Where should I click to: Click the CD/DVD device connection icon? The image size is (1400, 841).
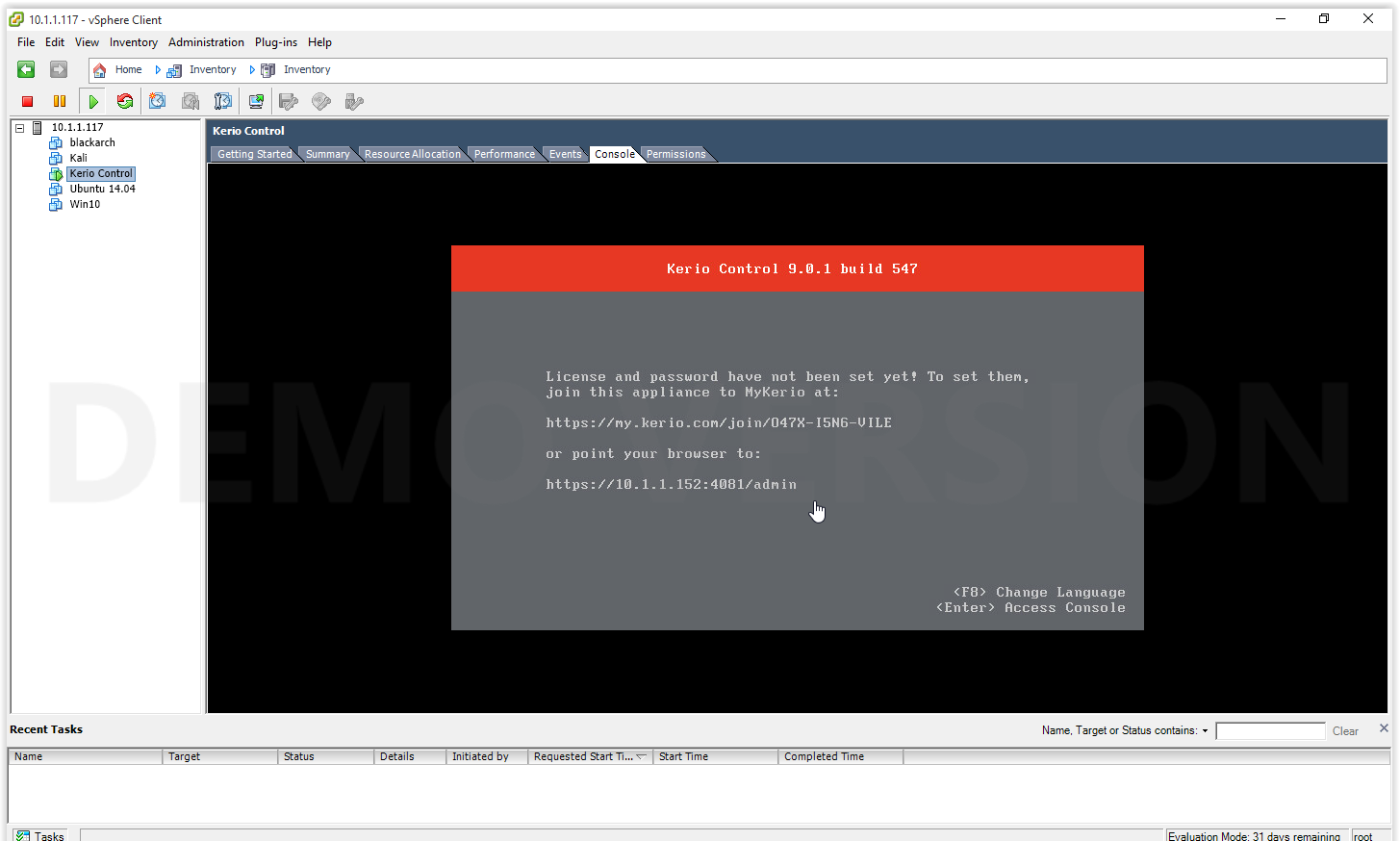pos(321,101)
